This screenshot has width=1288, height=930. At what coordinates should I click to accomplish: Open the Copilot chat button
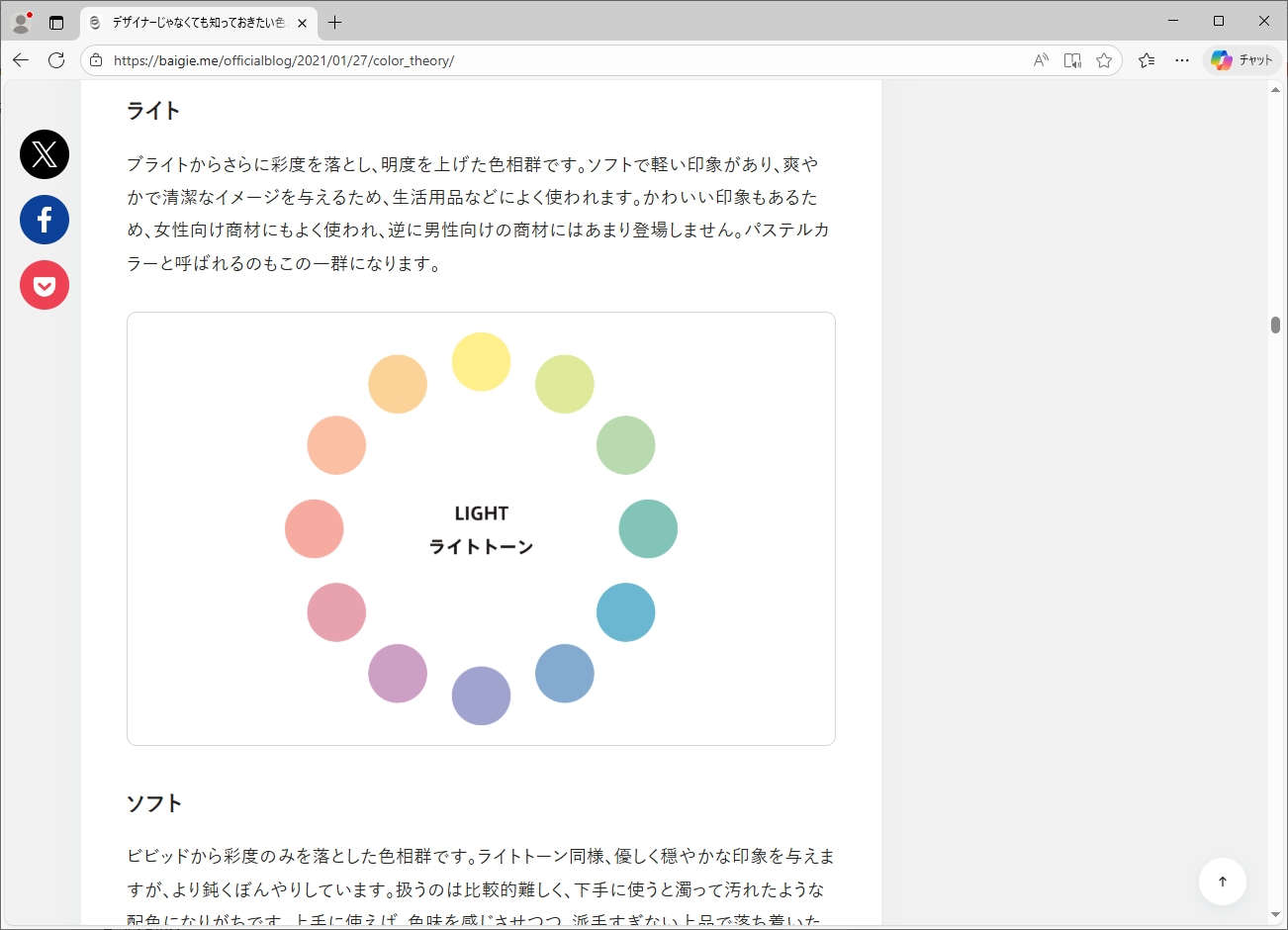point(1242,60)
